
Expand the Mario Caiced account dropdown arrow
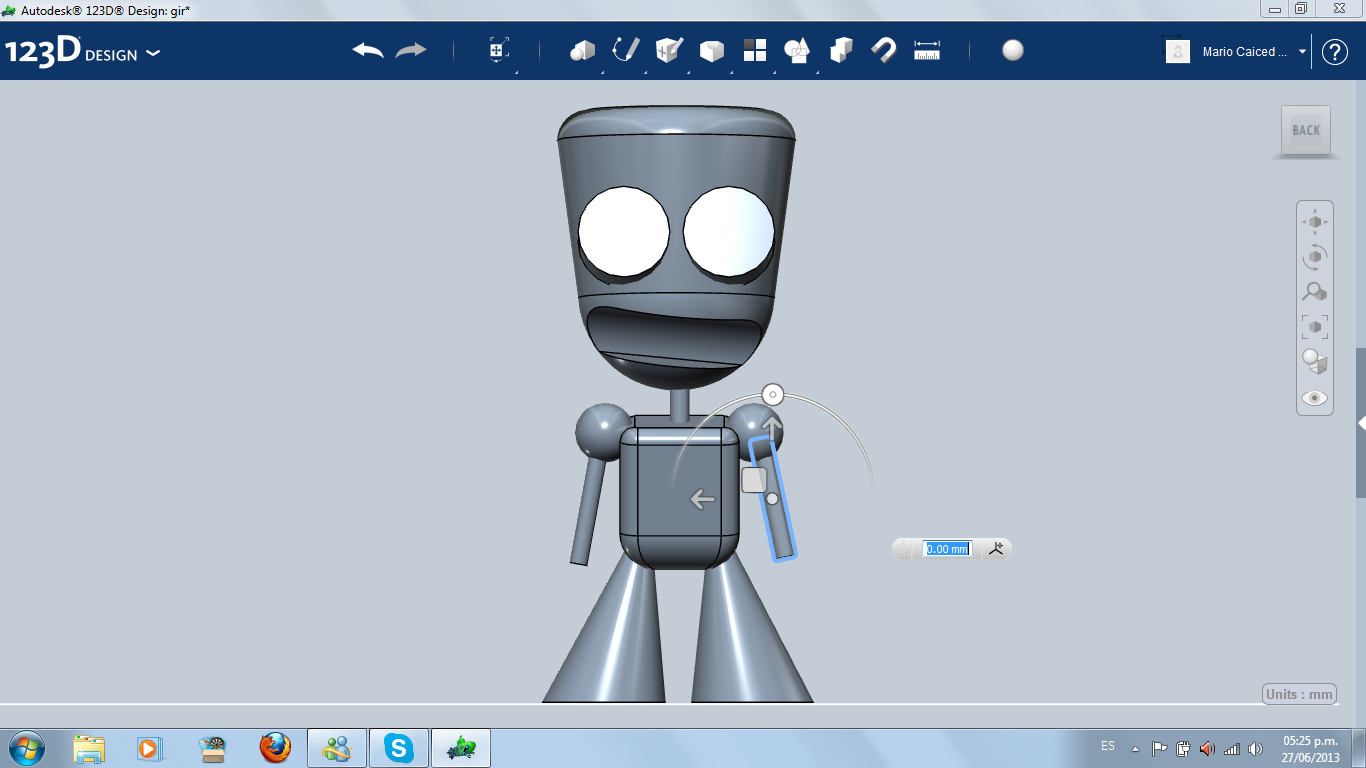click(x=1302, y=51)
